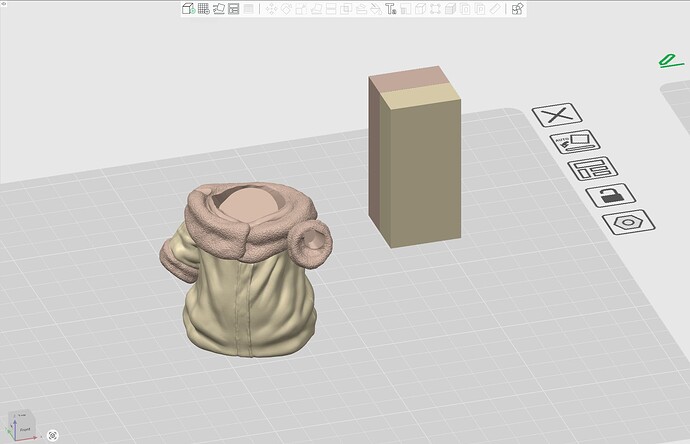
Task: Click the Front face of the view cube
Action: pos(25,429)
